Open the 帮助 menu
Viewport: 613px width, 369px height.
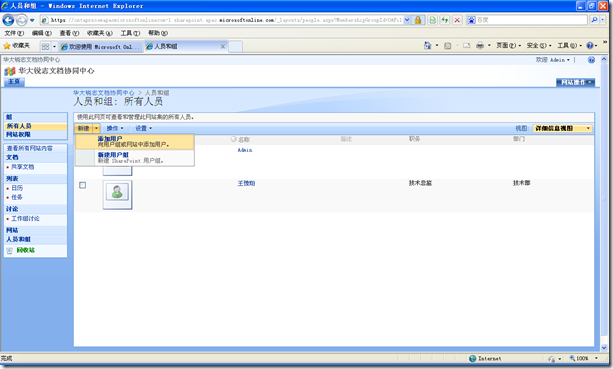coord(158,33)
